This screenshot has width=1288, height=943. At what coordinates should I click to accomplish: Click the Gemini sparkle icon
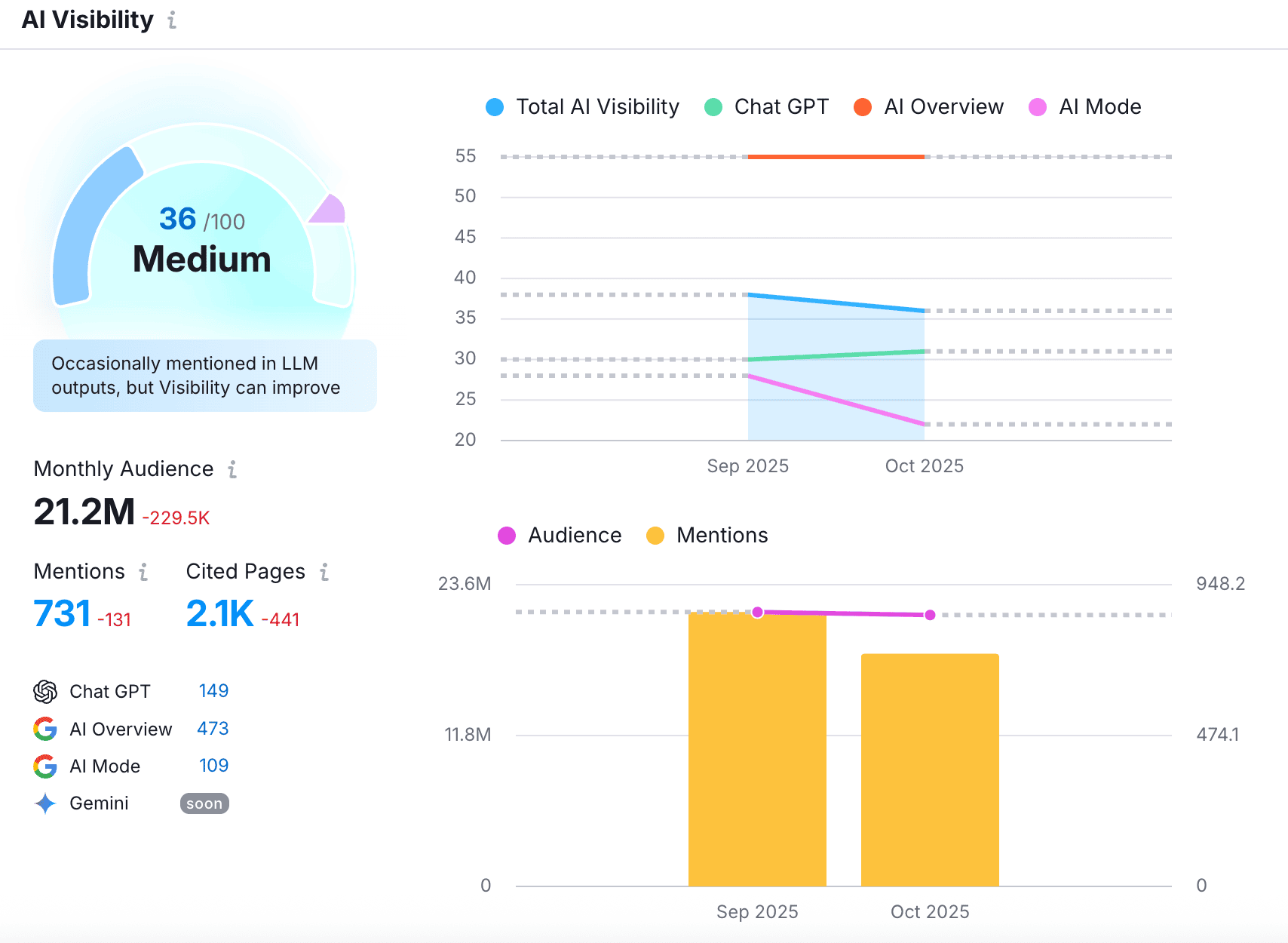[45, 803]
